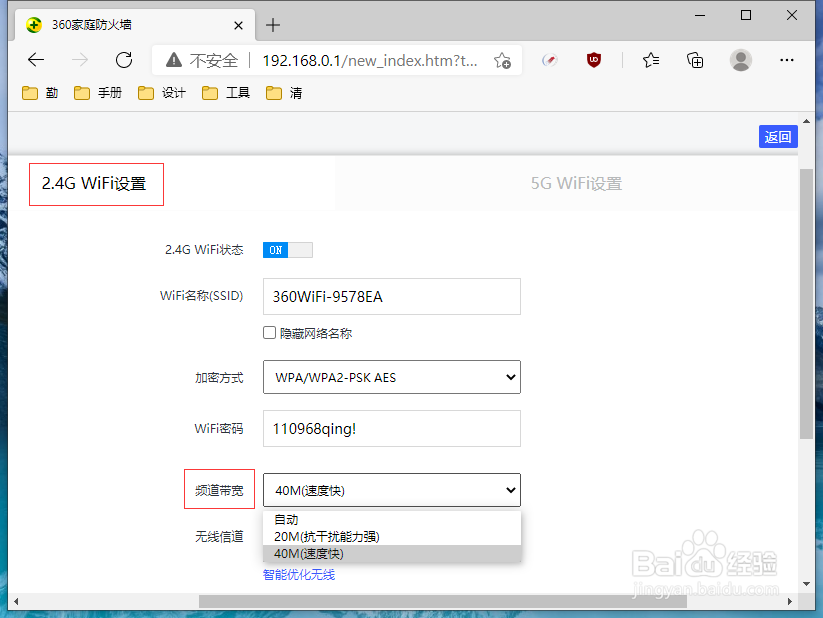Go back to the previous page

click(x=36, y=60)
